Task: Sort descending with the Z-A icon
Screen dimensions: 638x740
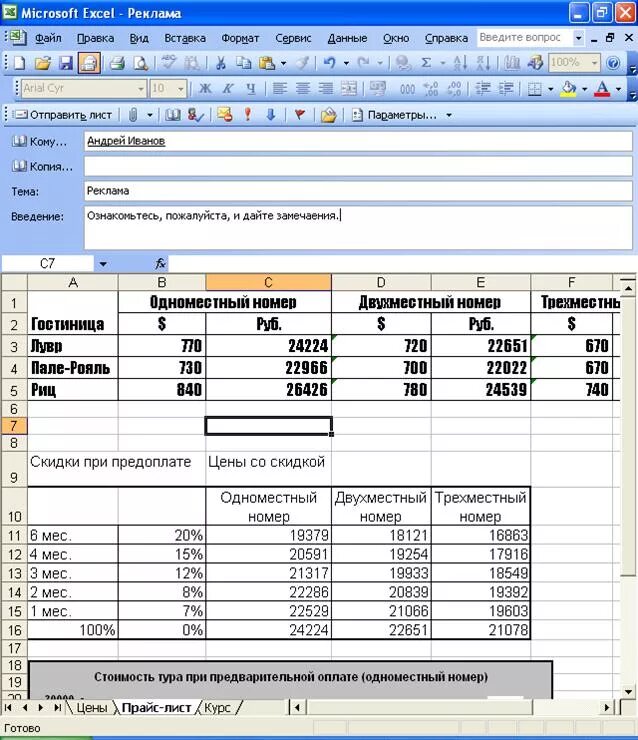Action: pyautogui.click(x=483, y=63)
